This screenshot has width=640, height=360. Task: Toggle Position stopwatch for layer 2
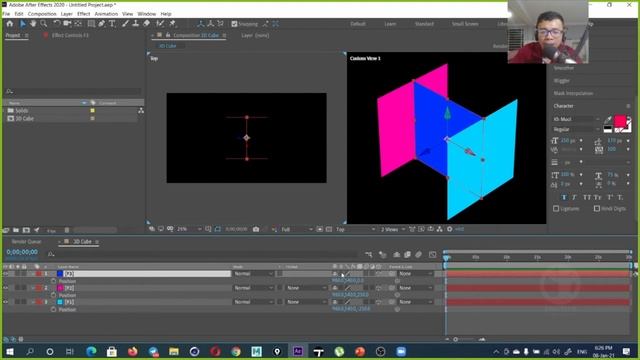coord(53,295)
